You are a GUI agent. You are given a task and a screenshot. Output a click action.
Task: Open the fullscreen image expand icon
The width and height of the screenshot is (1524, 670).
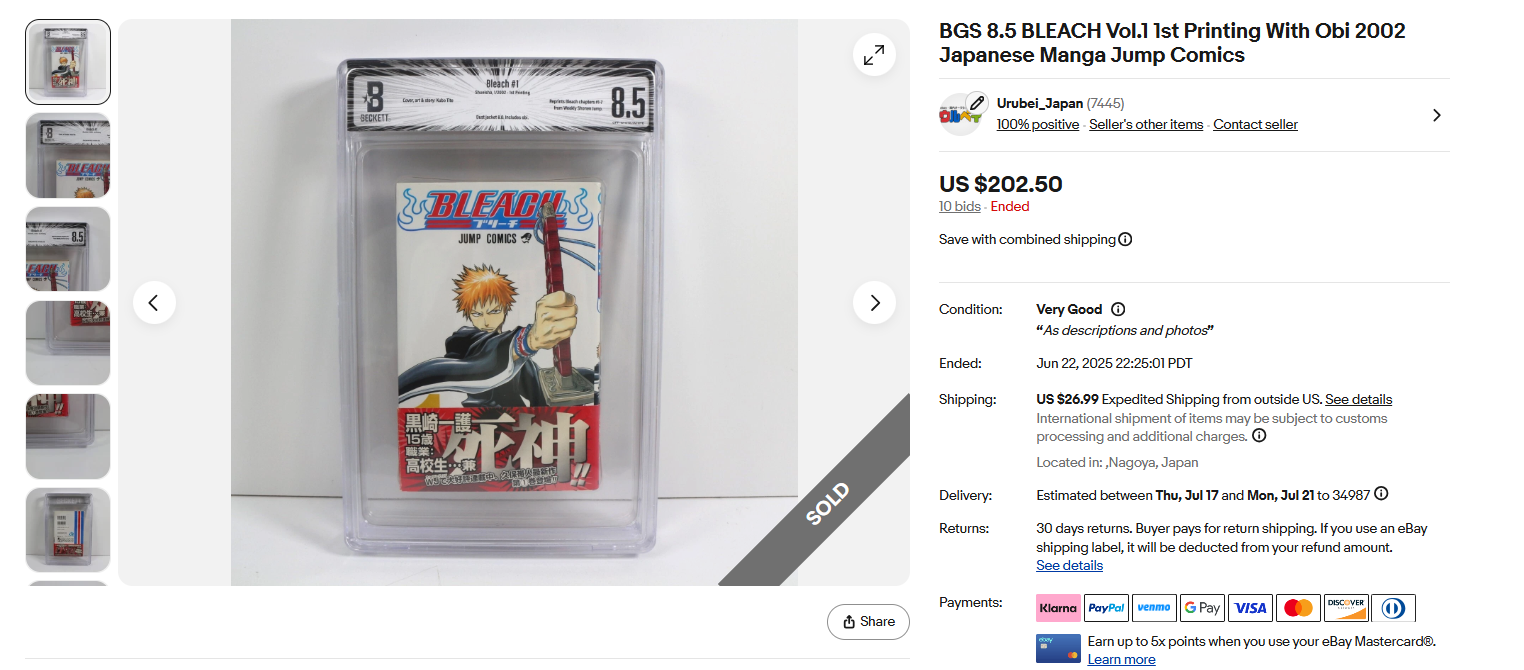(x=874, y=55)
